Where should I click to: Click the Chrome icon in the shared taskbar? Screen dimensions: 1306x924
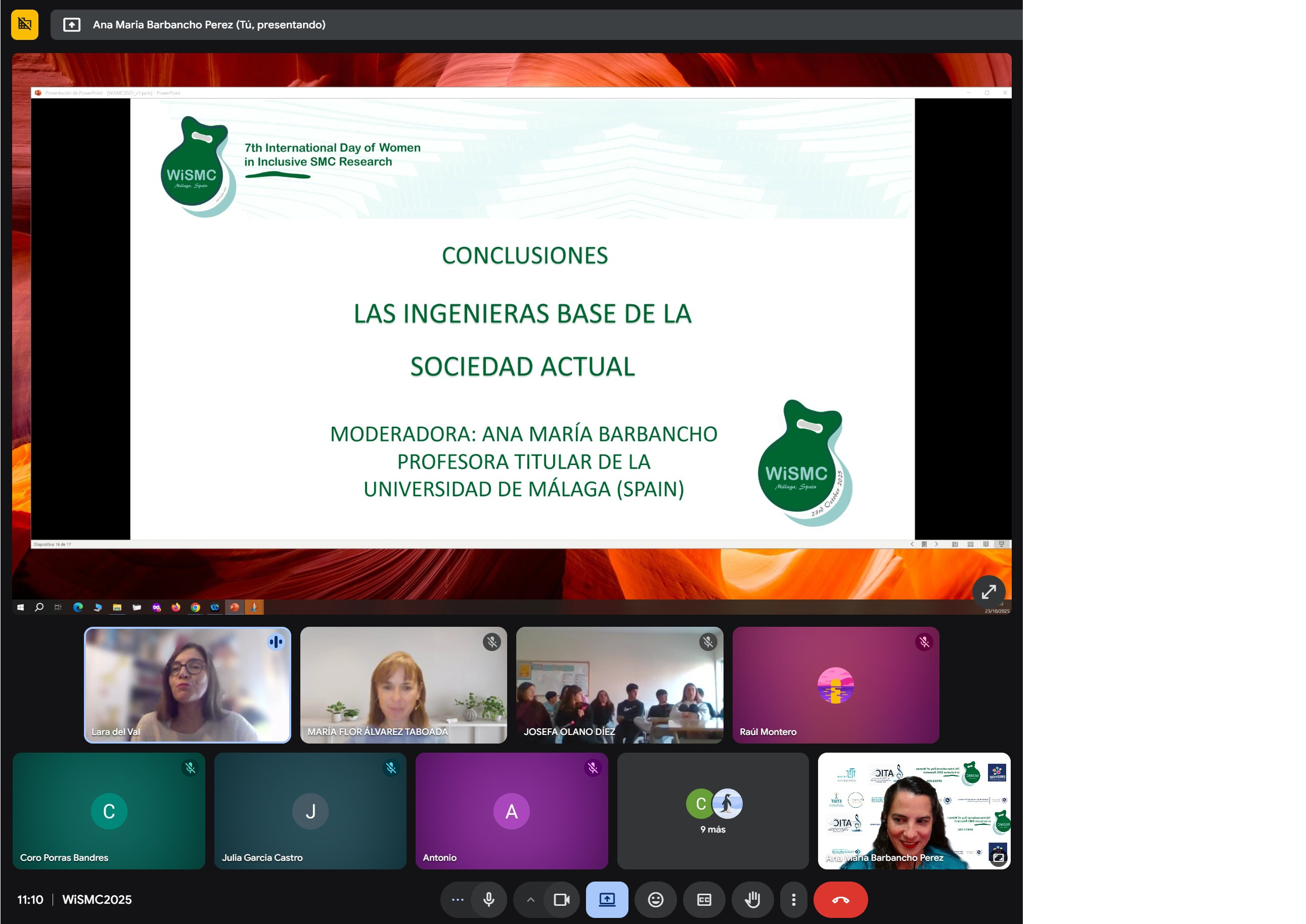tap(195, 607)
